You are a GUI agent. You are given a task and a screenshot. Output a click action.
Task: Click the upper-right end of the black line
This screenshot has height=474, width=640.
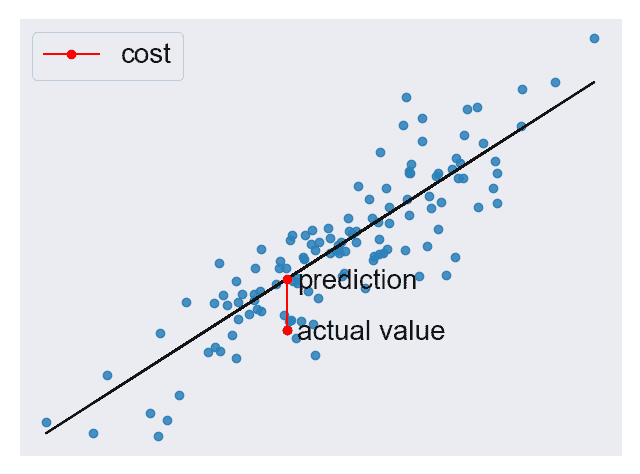pos(594,82)
